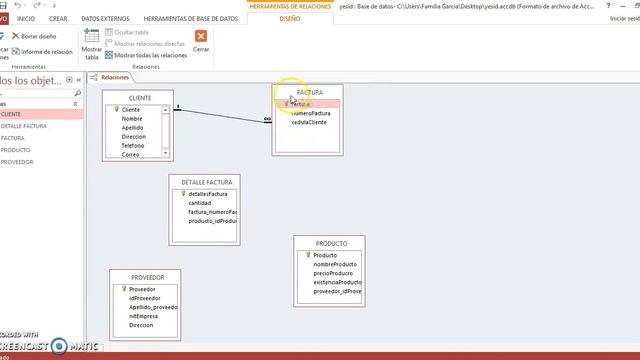
Task: Open the INICIO ribbon tab
Action: click(x=26, y=19)
